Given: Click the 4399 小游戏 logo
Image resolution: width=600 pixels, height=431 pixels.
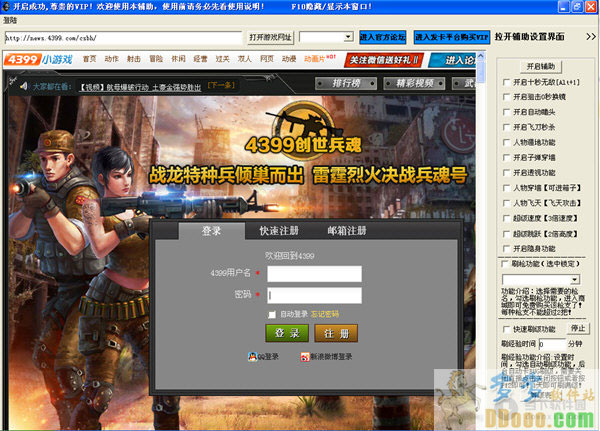Looking at the screenshot, I should pos(38,59).
